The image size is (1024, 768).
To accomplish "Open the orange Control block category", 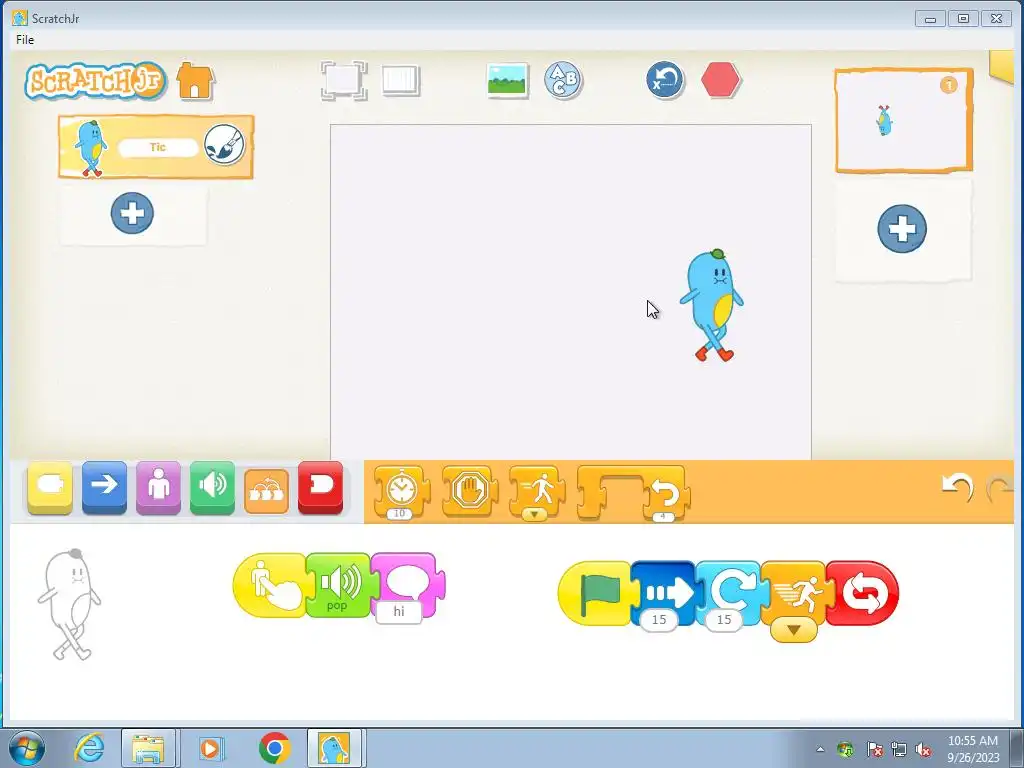I will click(x=266, y=491).
